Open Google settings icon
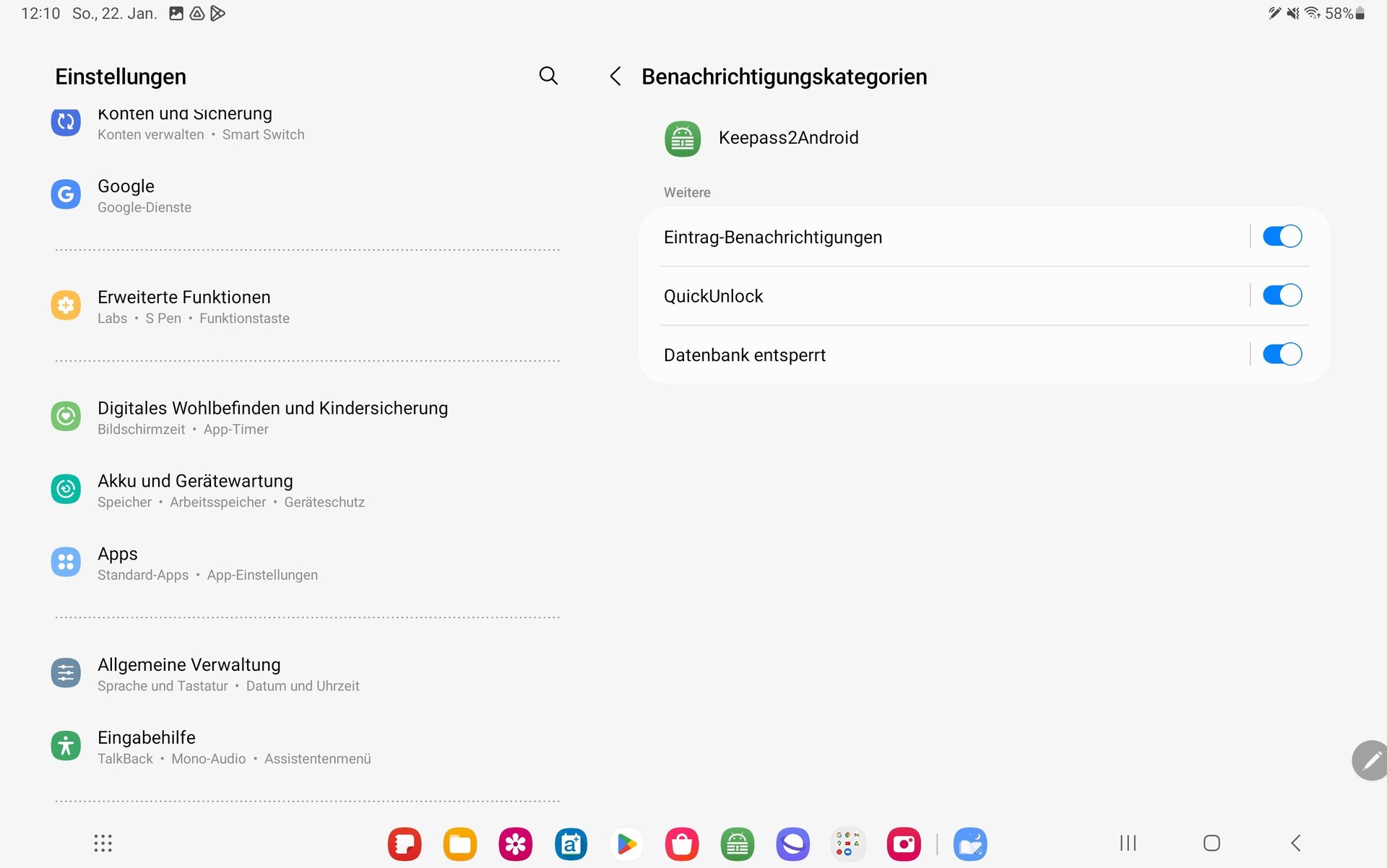 coord(66,194)
